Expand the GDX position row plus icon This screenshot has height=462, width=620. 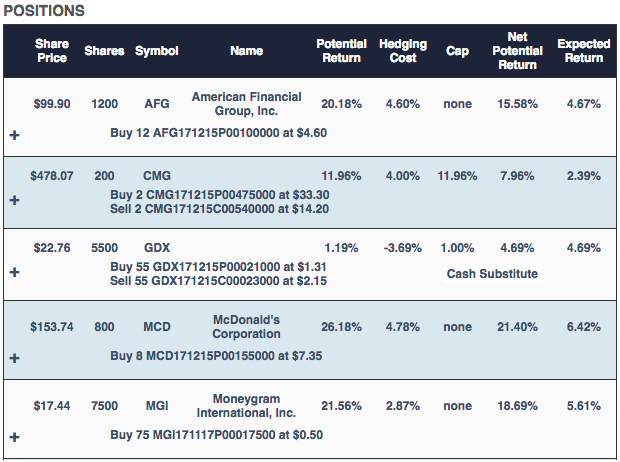tap(15, 272)
